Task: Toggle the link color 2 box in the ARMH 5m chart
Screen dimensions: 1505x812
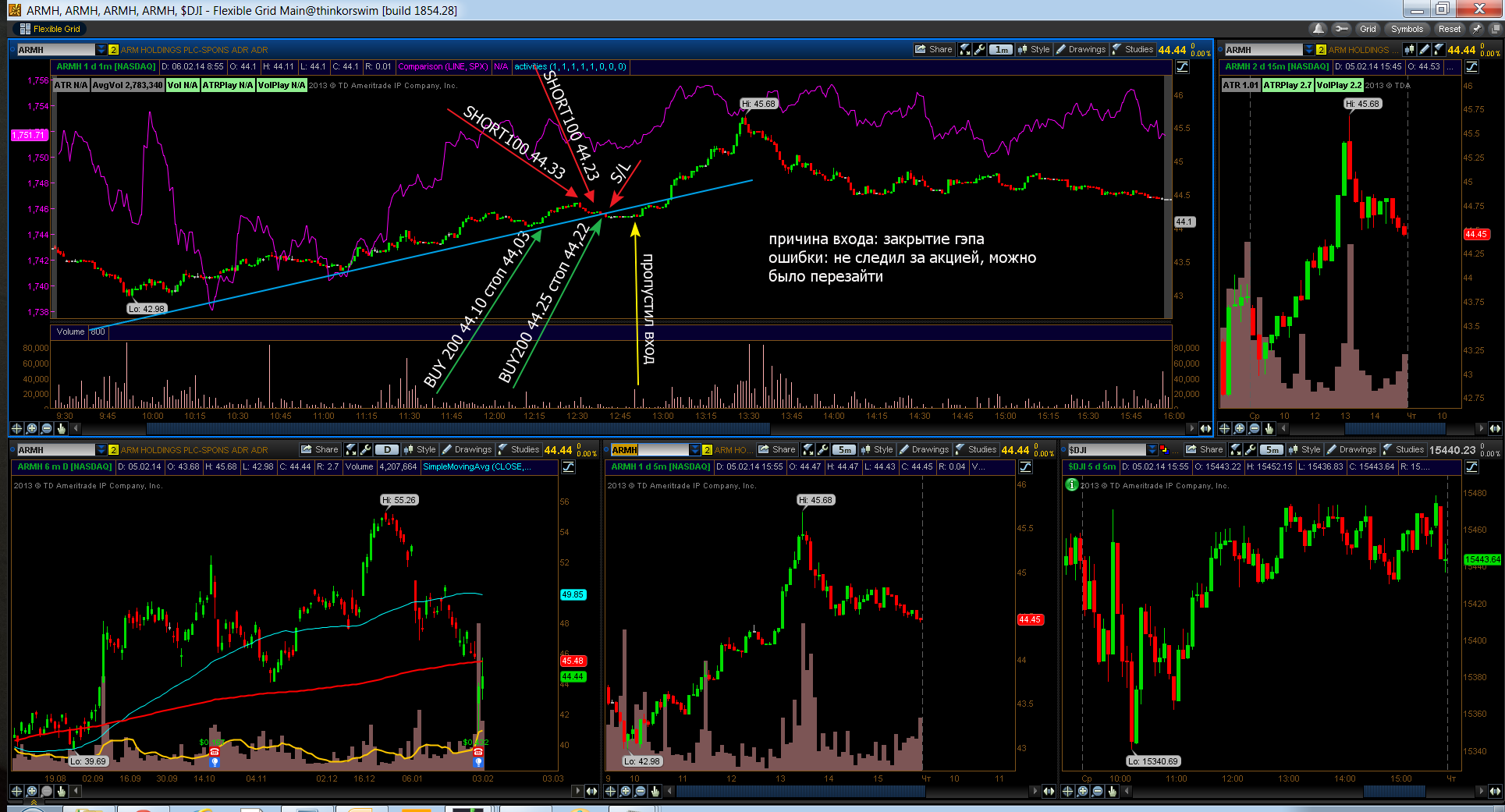Action: coord(707,450)
